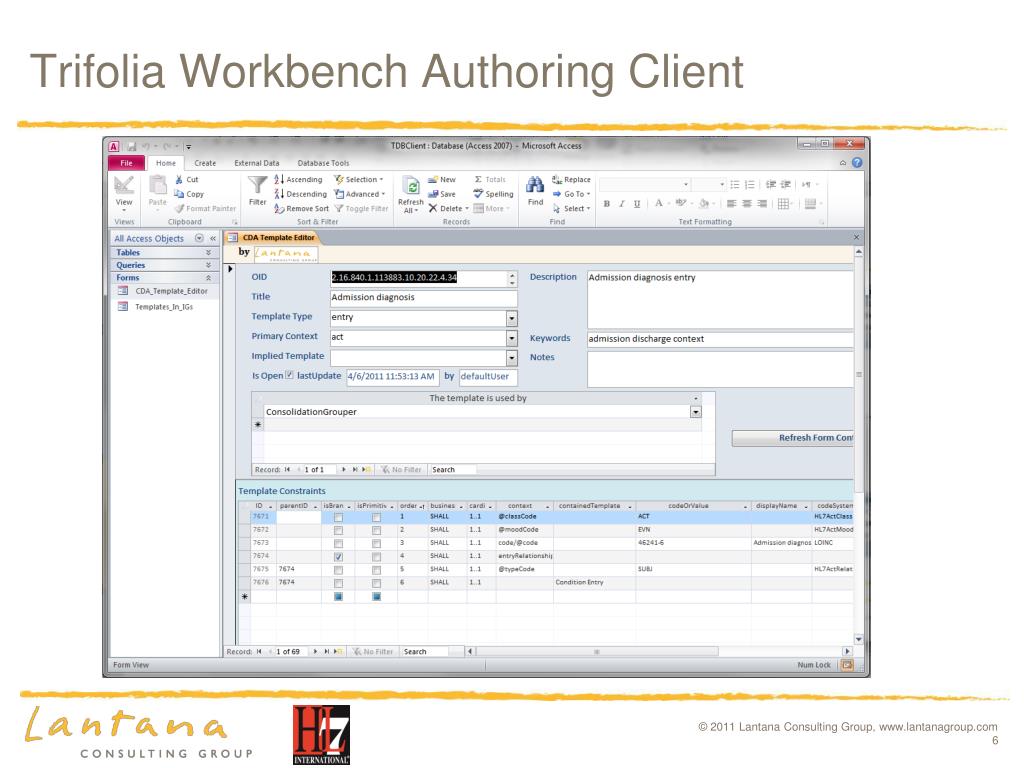Apply Italic text formatting

[622, 204]
